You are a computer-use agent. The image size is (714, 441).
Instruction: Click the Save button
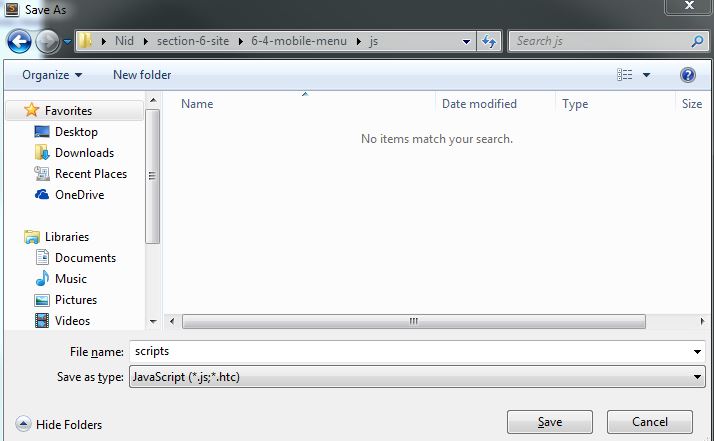pyautogui.click(x=549, y=422)
